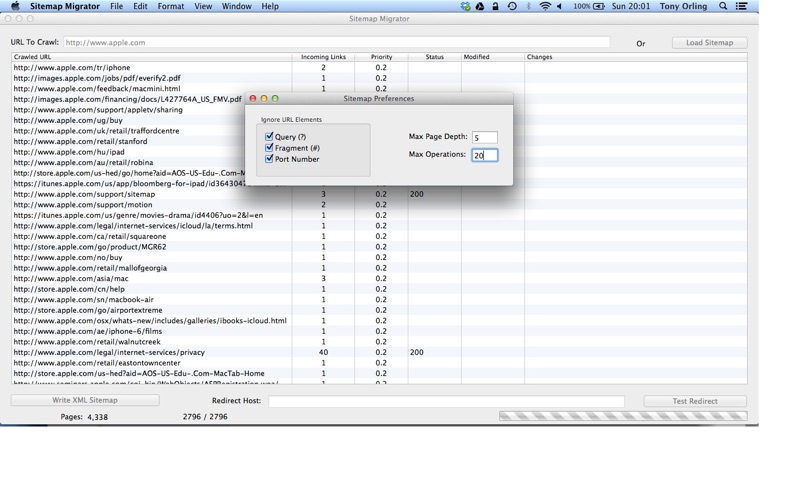Click the Google Drive menu bar icon
This screenshot has height=500, width=800.
[x=480, y=6]
